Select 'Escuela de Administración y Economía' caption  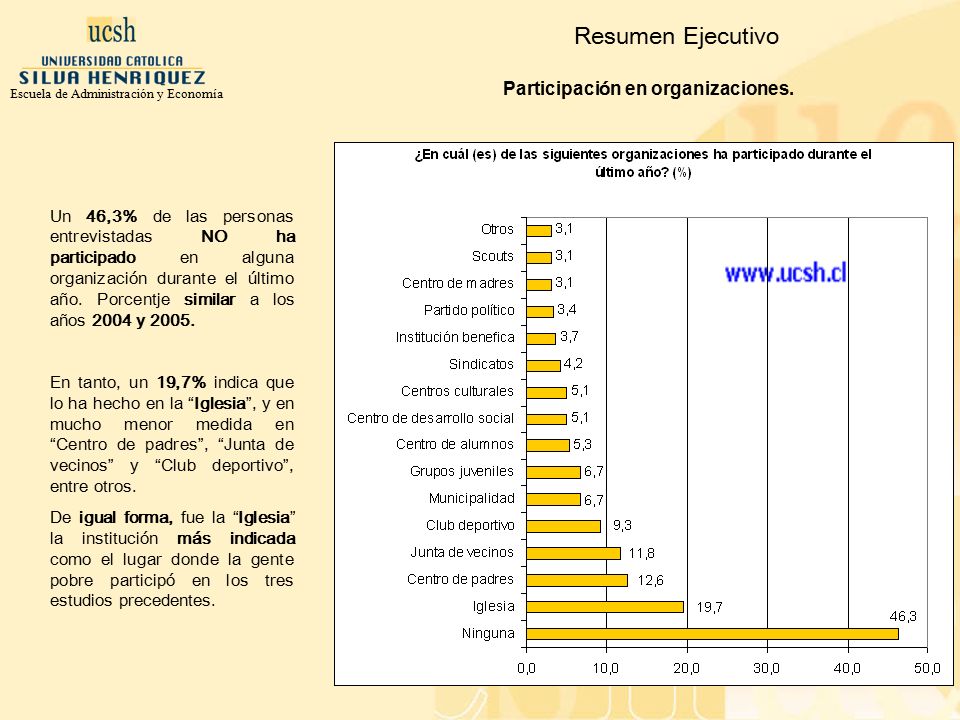point(116,94)
